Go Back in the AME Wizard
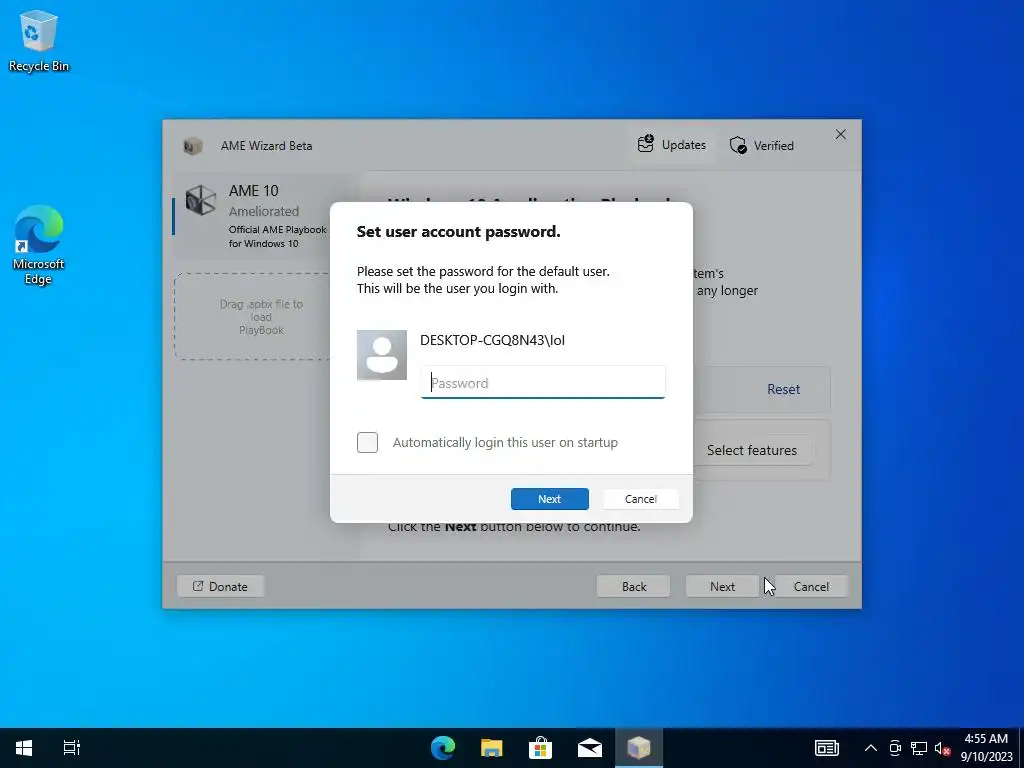Image resolution: width=1024 pixels, height=768 pixels. tap(633, 586)
